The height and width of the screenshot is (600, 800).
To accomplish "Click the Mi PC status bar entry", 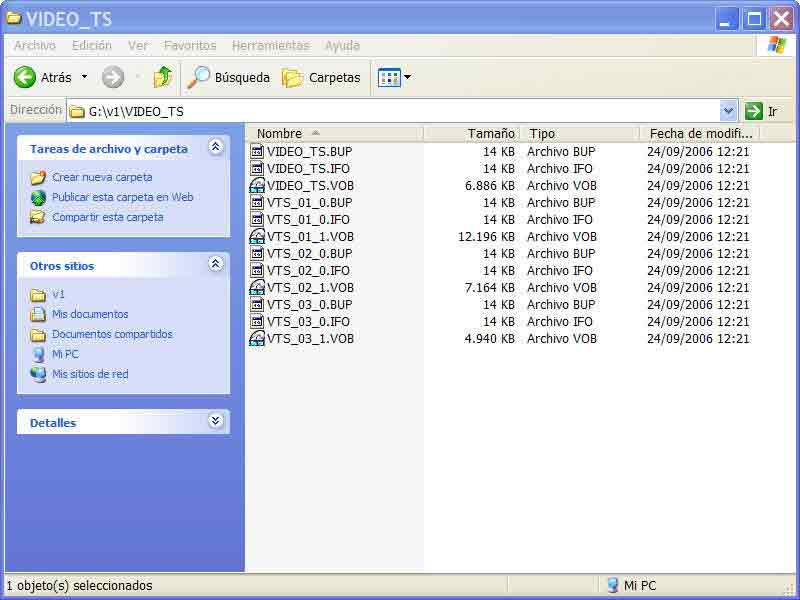I will point(632,585).
